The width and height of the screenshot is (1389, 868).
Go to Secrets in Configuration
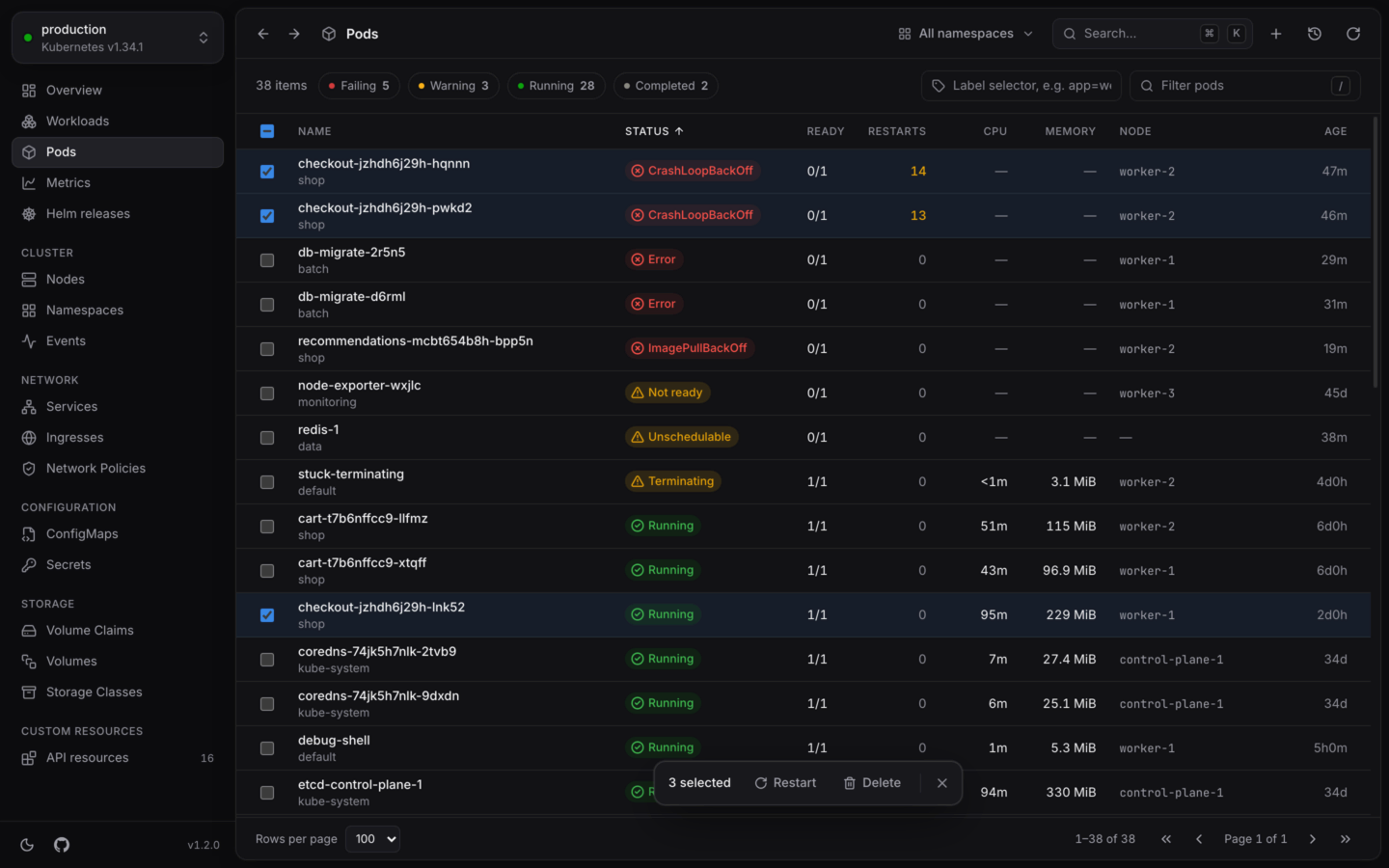point(118,565)
